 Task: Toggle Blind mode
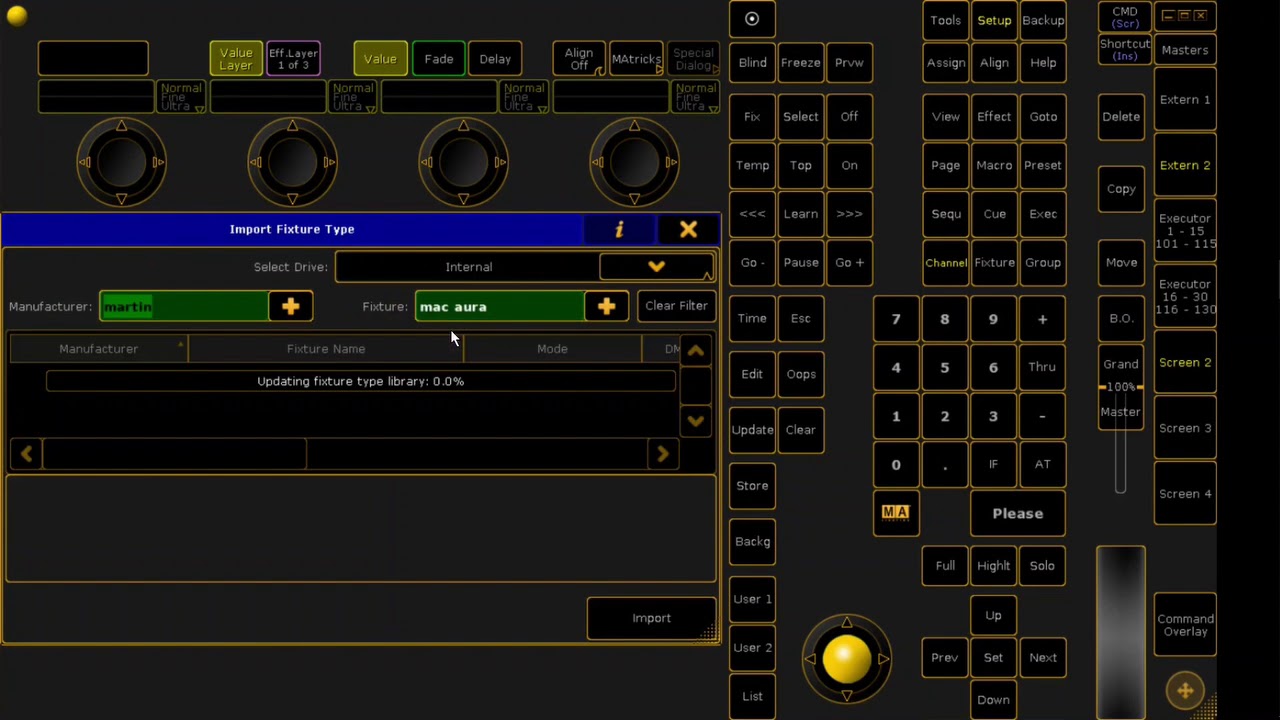752,63
